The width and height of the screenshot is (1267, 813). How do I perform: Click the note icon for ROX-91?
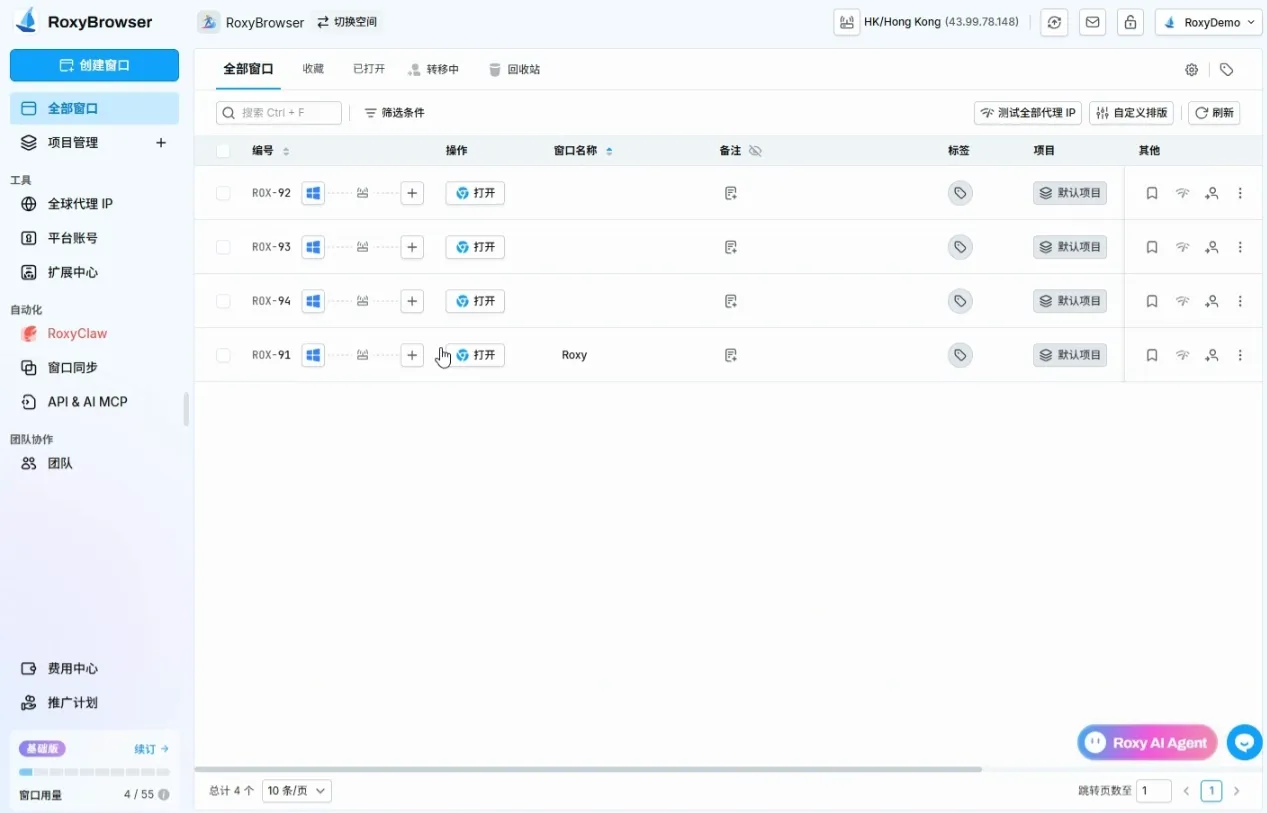(x=731, y=355)
